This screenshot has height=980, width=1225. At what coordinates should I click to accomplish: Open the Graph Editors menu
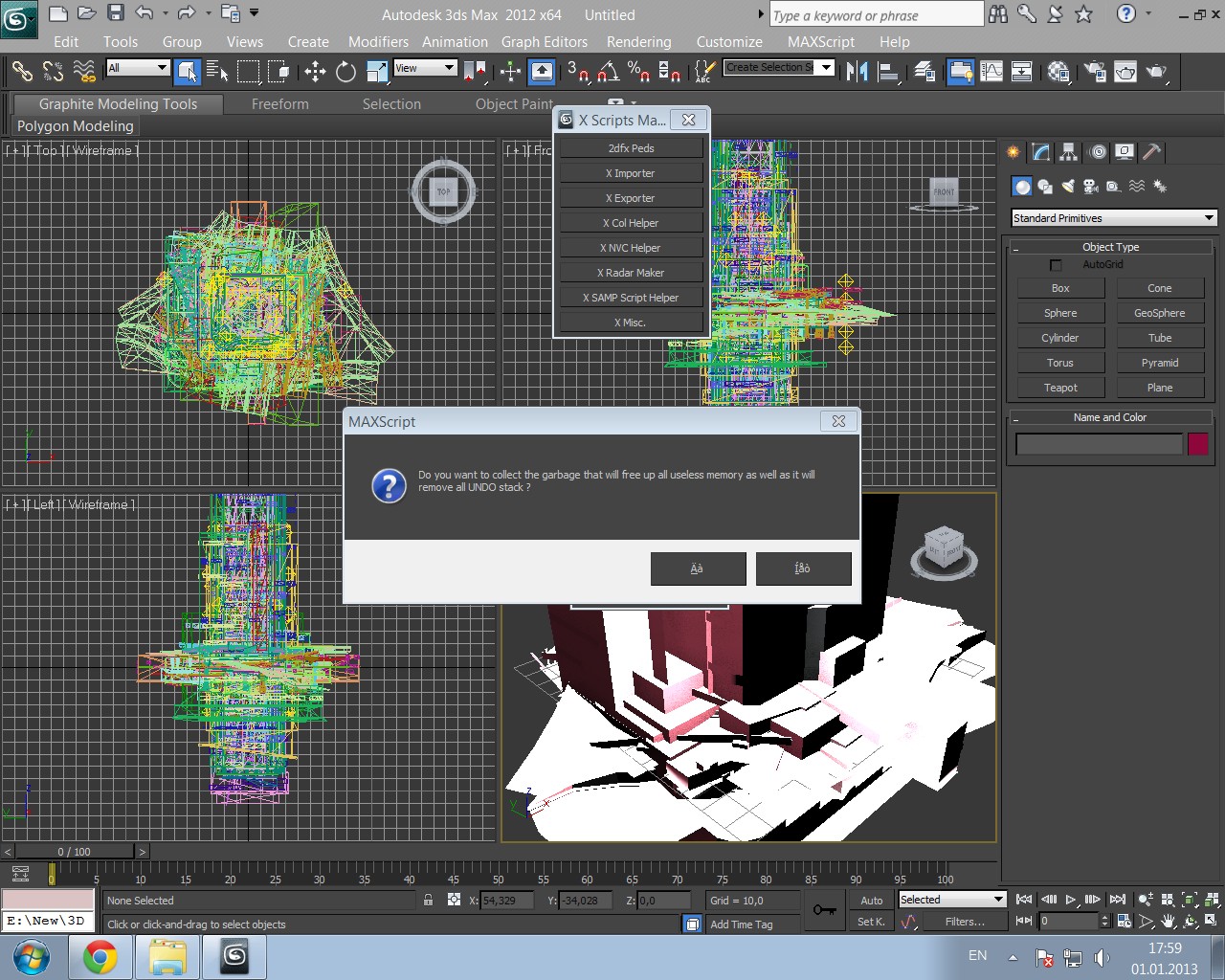pos(545,42)
